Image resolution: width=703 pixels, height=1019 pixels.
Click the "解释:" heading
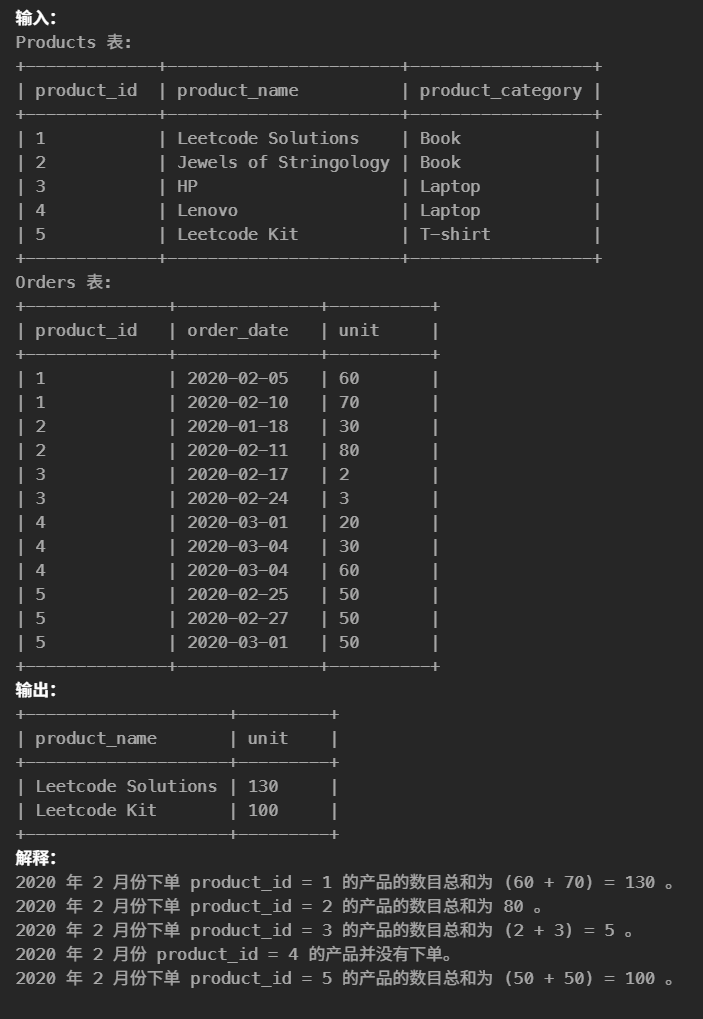click(36, 858)
